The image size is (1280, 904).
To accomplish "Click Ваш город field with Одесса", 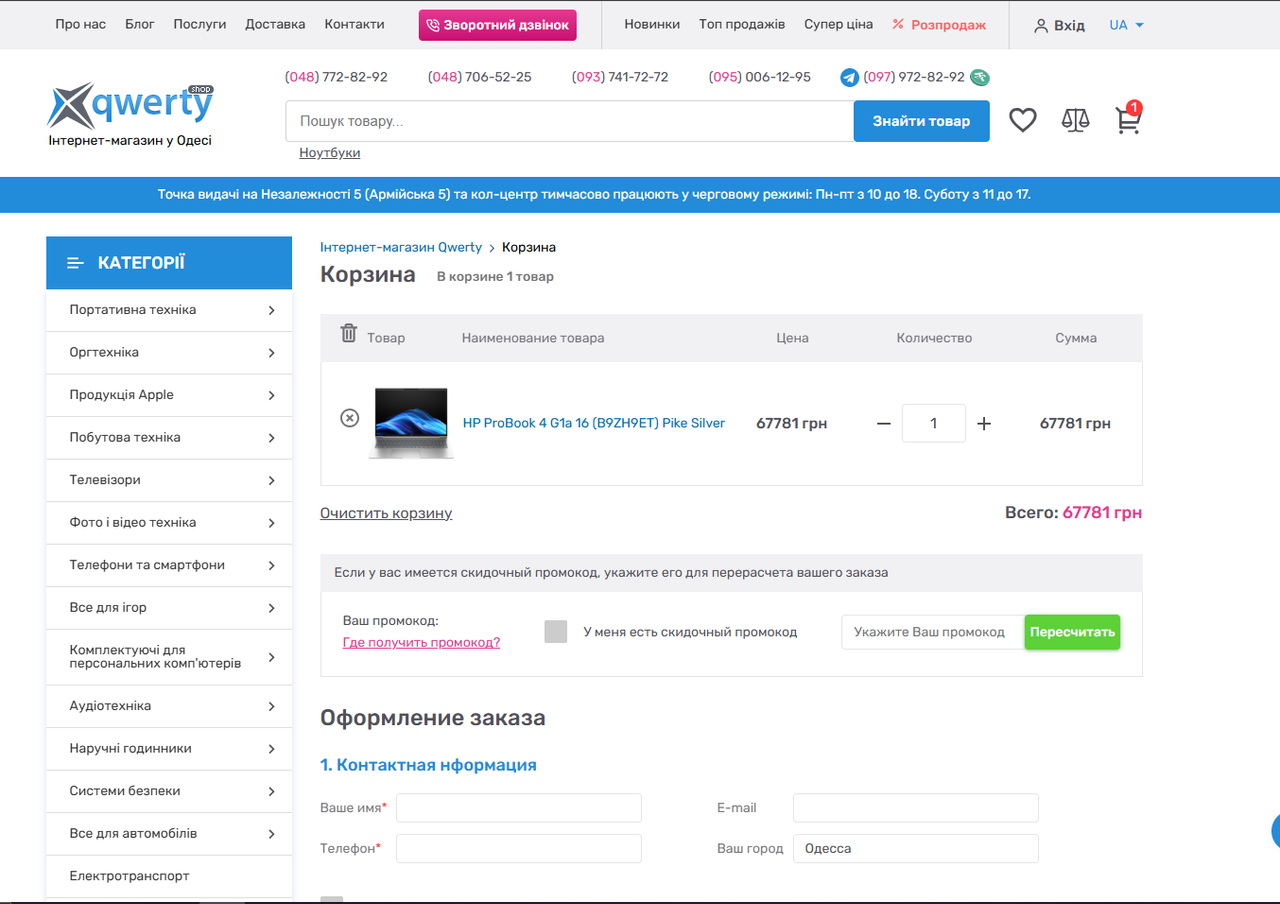I will tap(916, 848).
